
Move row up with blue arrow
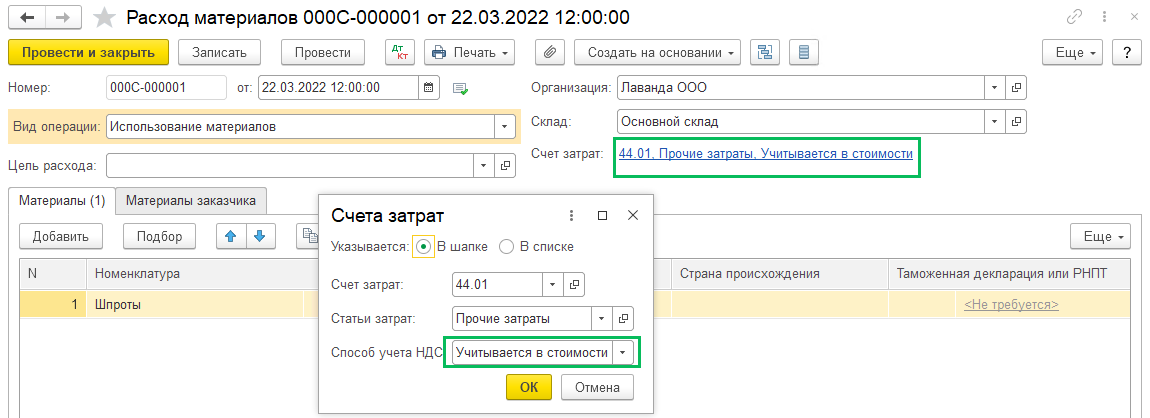pos(230,236)
